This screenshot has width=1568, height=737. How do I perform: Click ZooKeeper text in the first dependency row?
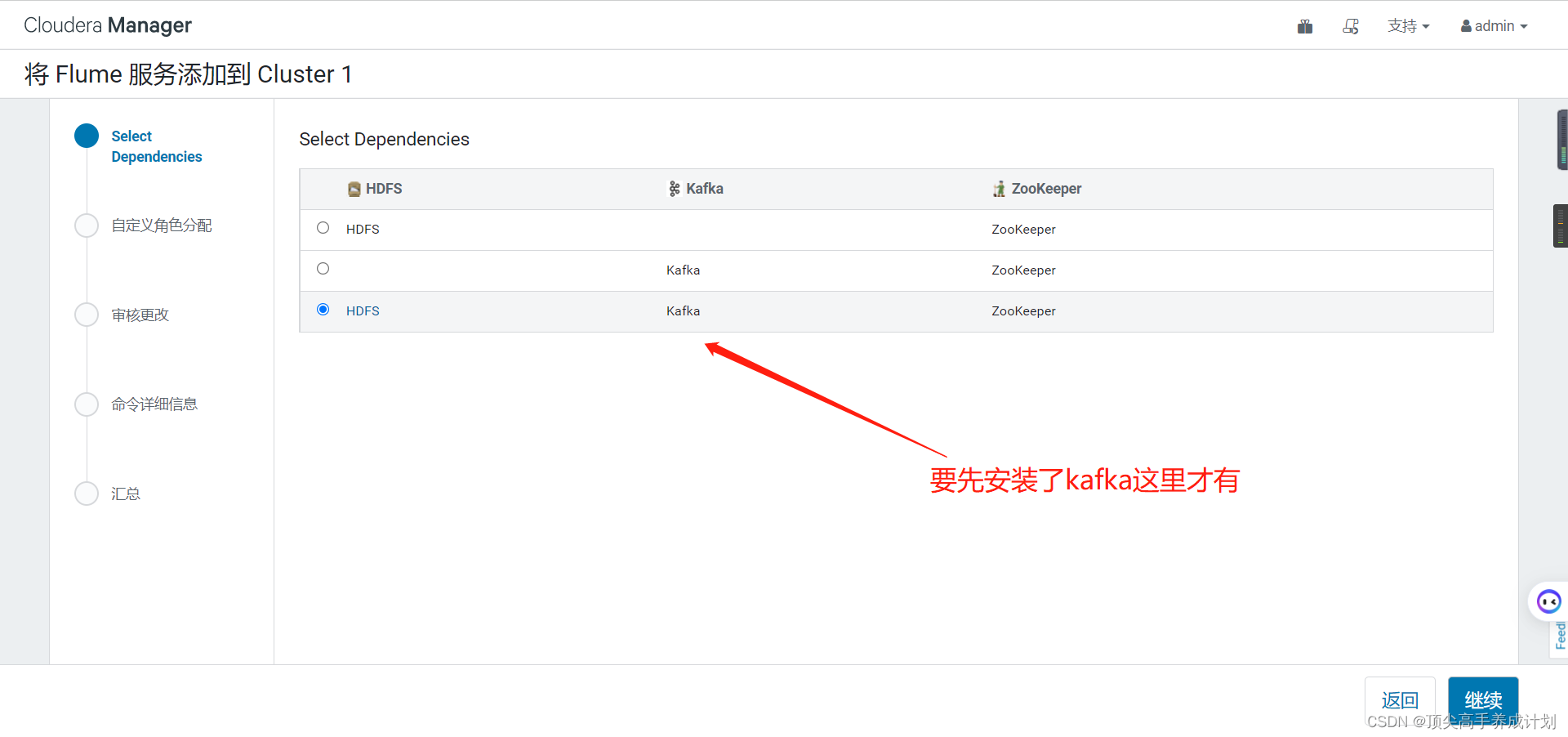(x=1023, y=230)
